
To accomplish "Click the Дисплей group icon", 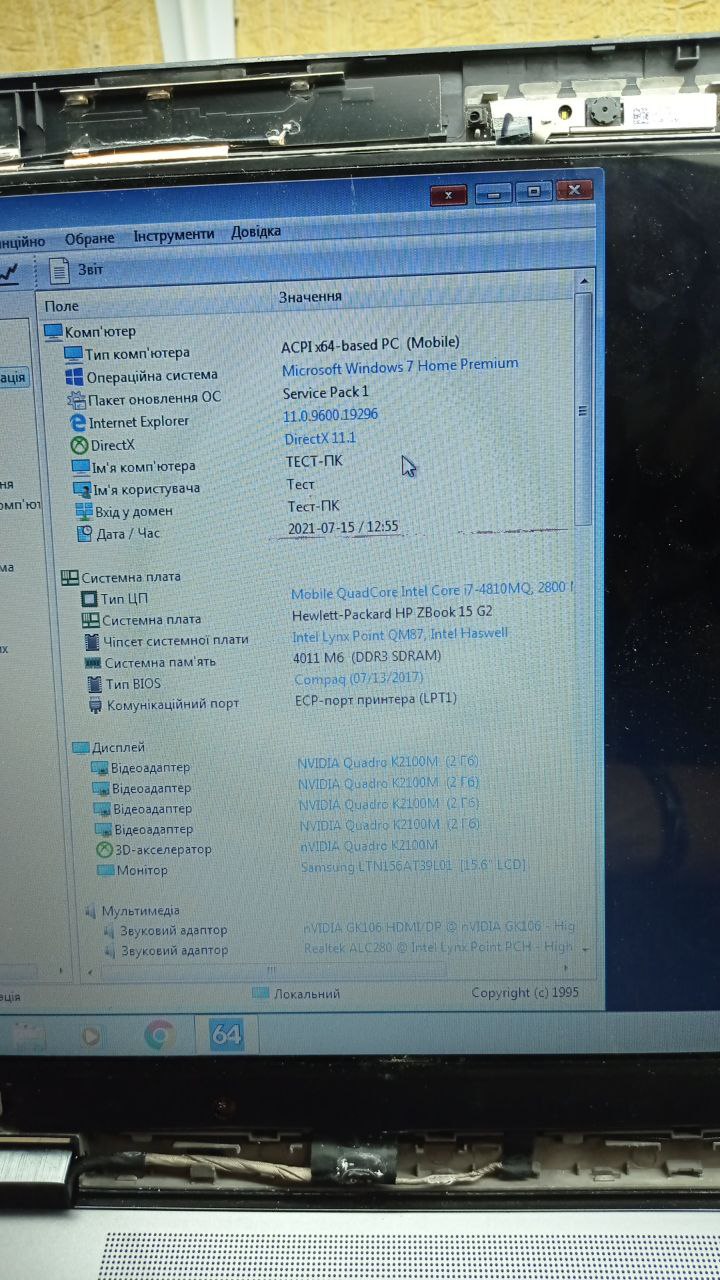I will pos(80,747).
